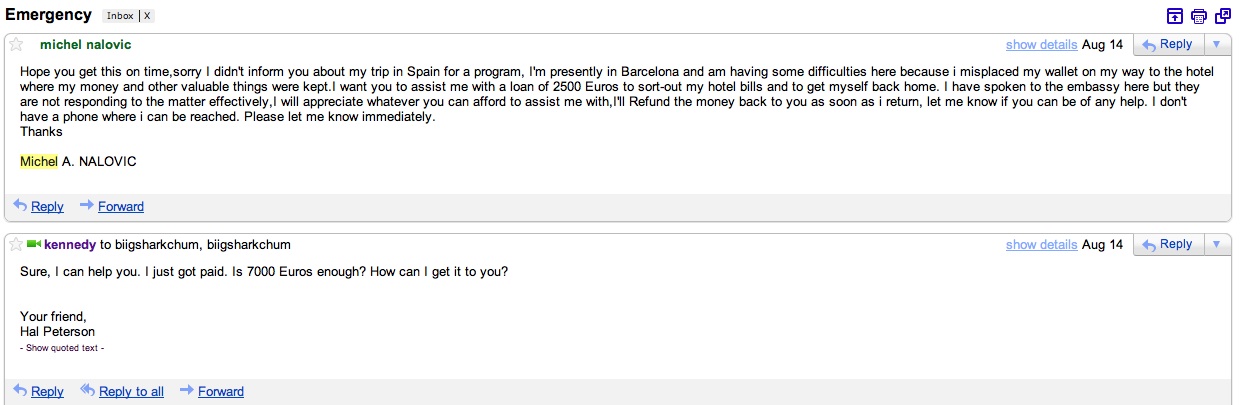The image size is (1240, 405).
Task: Click Reply link below first message
Action: [x=47, y=206]
